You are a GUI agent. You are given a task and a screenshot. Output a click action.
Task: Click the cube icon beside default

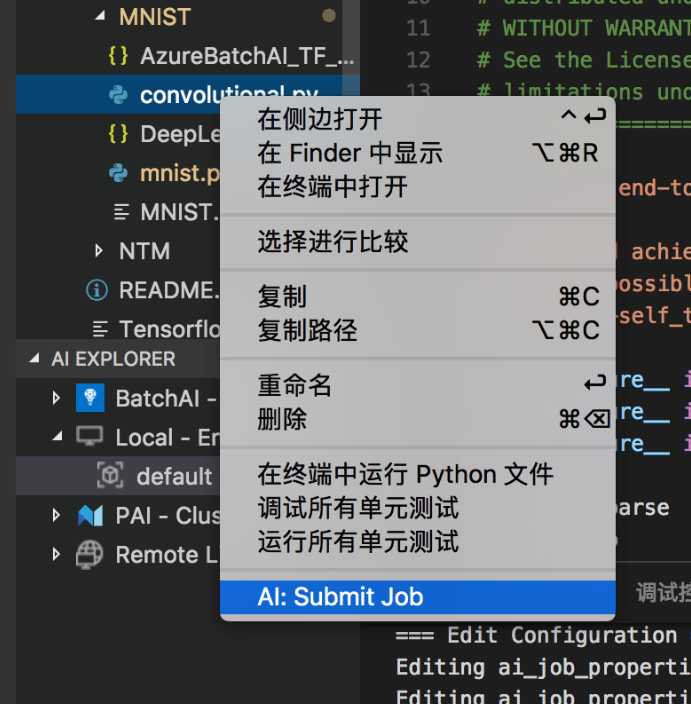click(x=110, y=475)
